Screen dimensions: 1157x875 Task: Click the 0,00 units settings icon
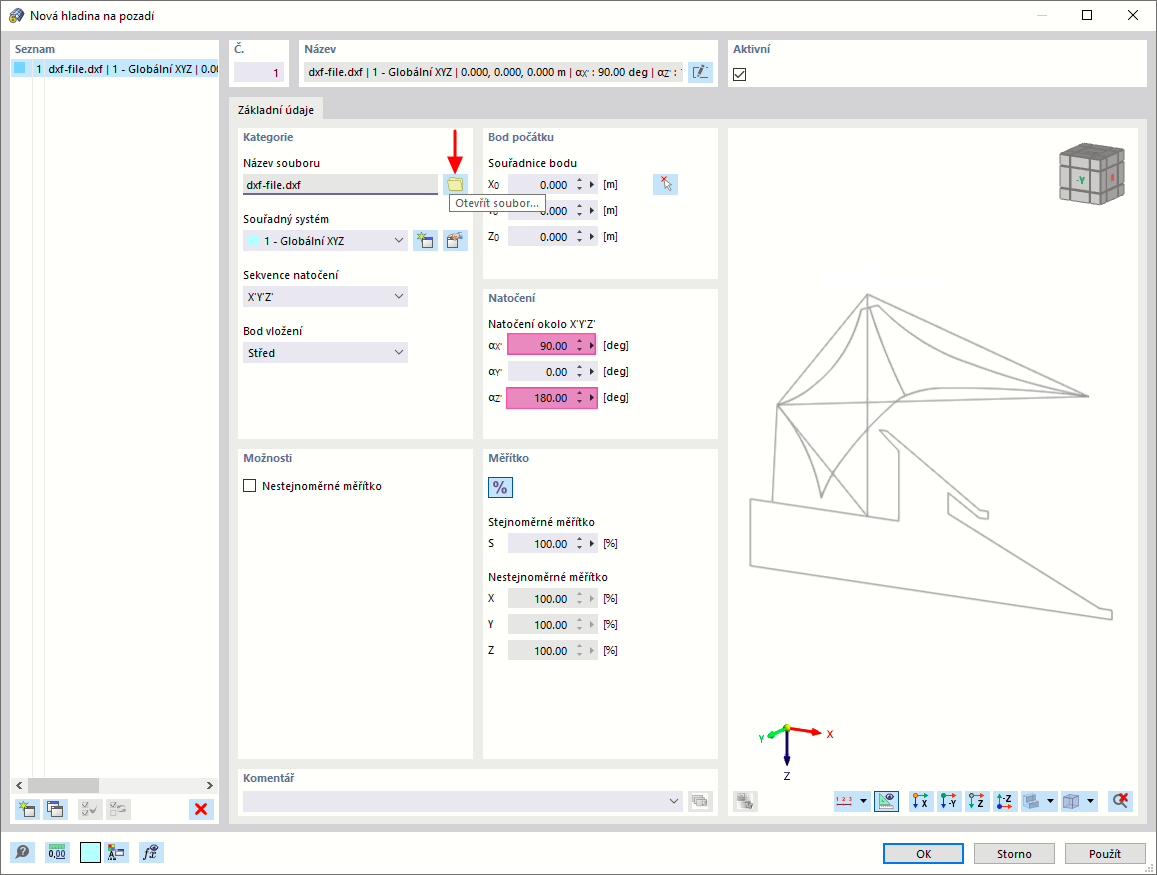pyautogui.click(x=57, y=853)
